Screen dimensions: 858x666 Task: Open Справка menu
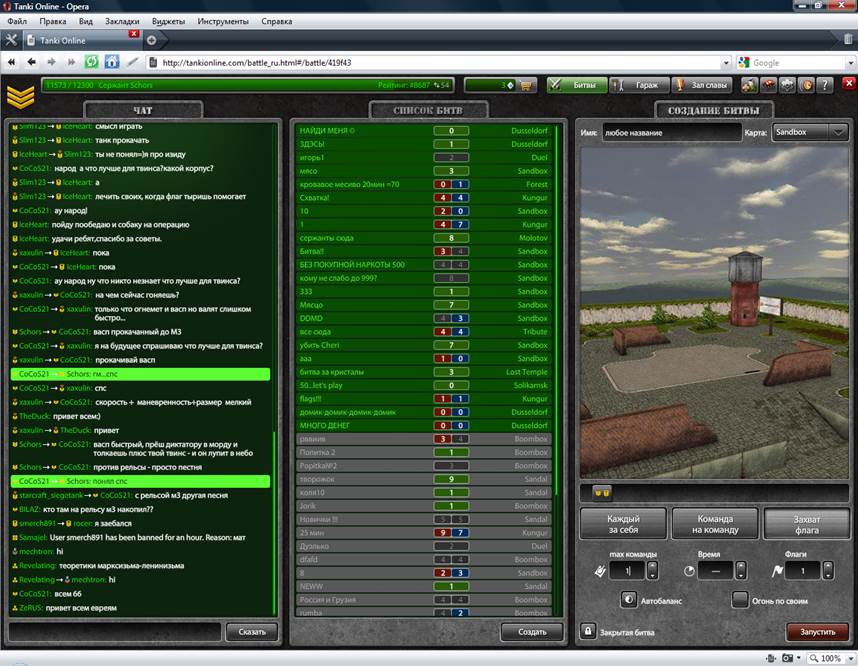pos(276,21)
